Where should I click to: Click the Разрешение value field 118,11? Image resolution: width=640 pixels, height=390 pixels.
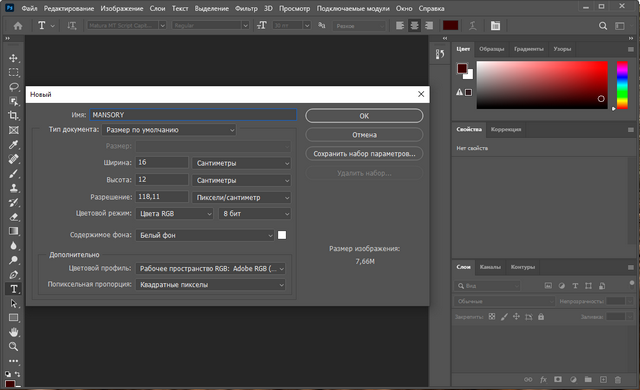(x=162, y=197)
